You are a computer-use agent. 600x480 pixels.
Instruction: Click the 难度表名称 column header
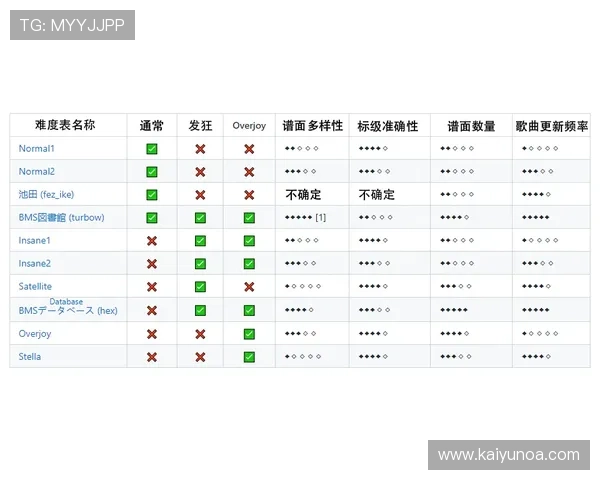65,125
